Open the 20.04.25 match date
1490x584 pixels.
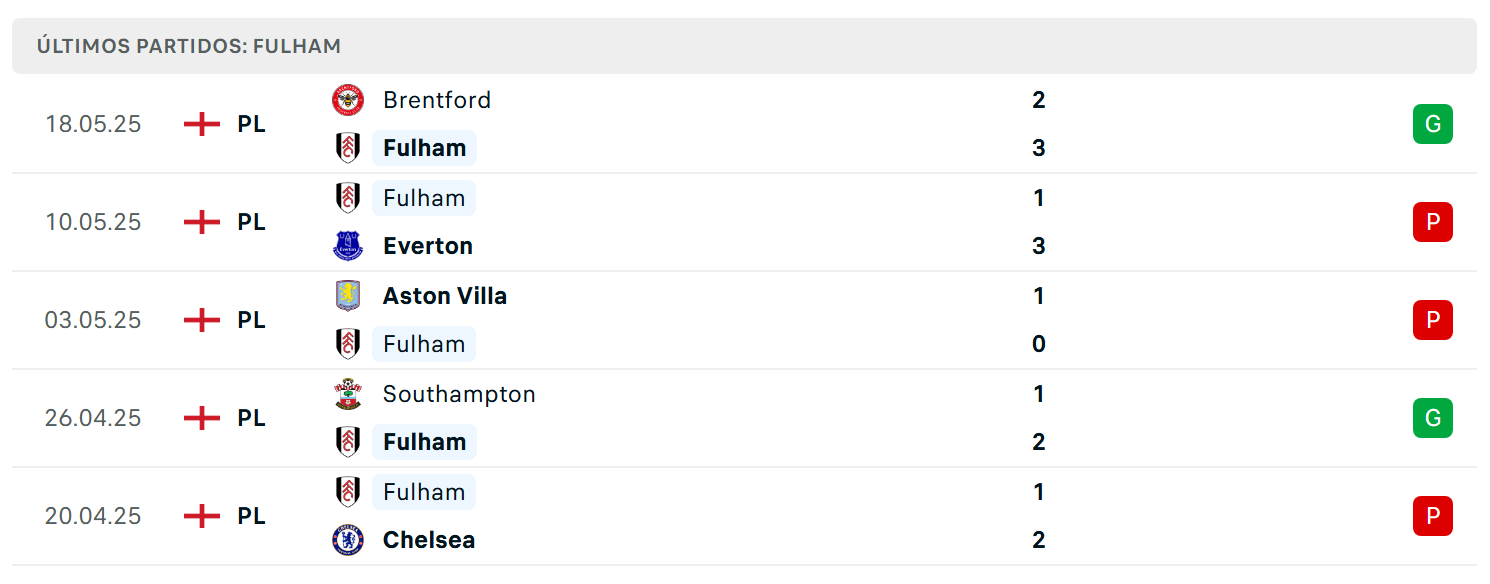(x=93, y=516)
